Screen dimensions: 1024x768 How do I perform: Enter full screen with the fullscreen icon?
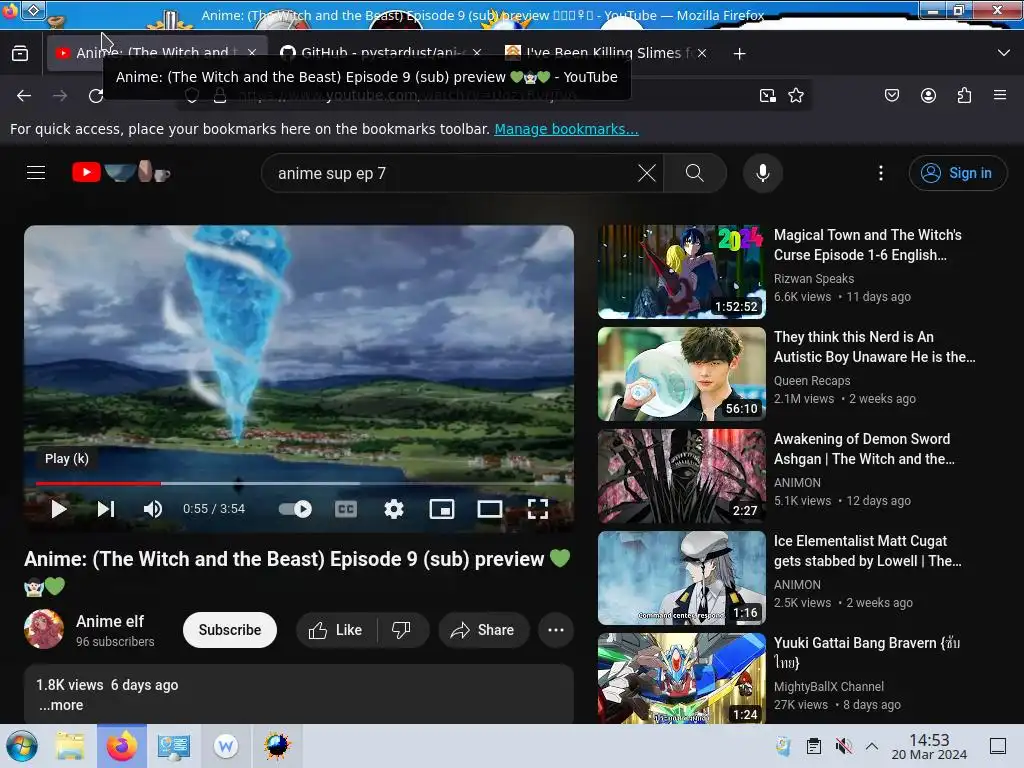click(x=537, y=509)
